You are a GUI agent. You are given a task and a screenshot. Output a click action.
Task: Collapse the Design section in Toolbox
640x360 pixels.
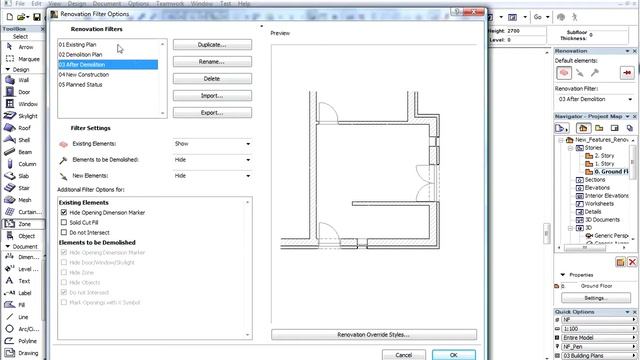coord(8,69)
